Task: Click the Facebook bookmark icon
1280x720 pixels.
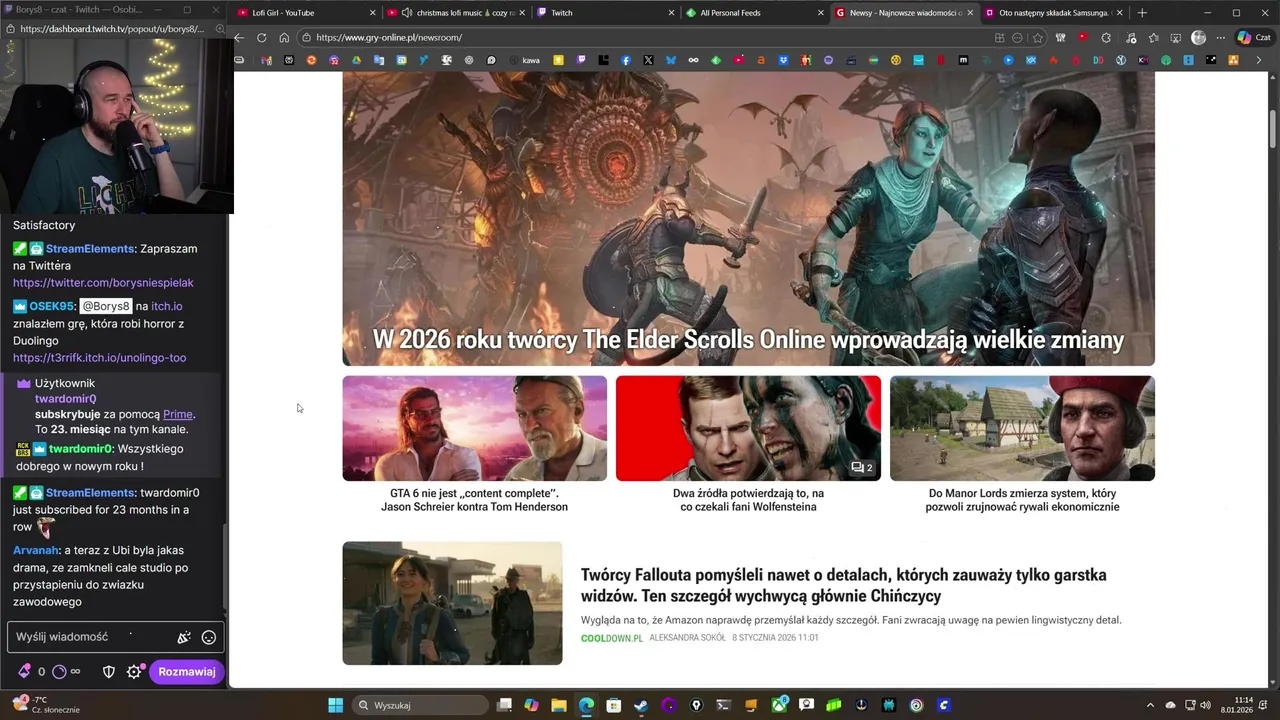Action: (x=626, y=60)
